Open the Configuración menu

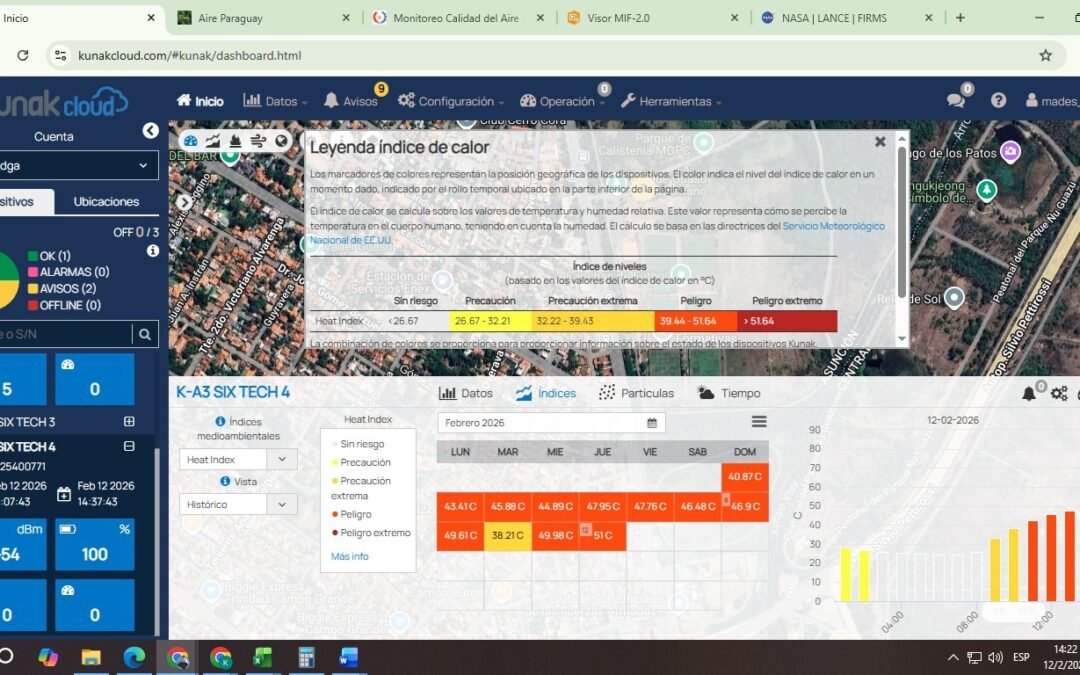pos(450,101)
